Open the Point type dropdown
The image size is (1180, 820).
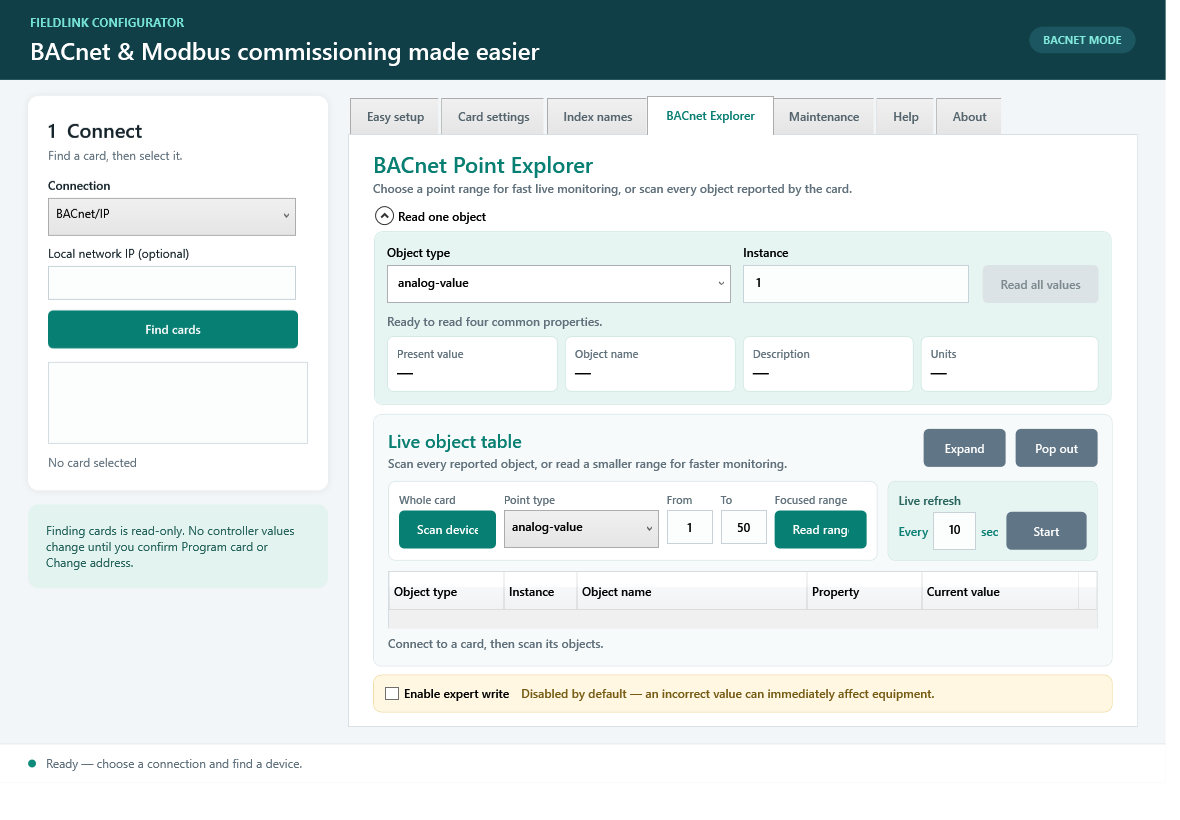pos(581,529)
